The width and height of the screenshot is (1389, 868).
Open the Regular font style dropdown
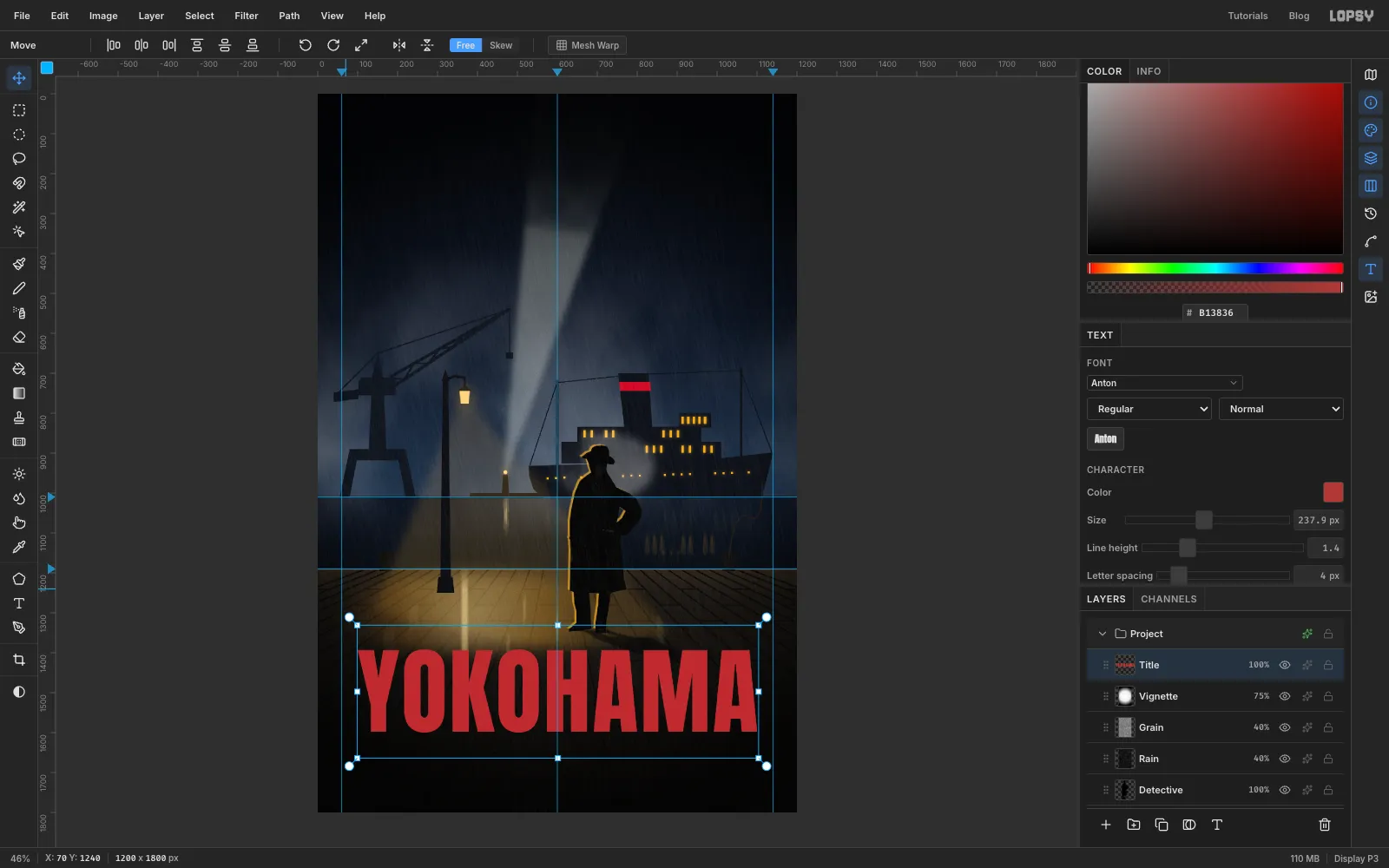[1149, 409]
